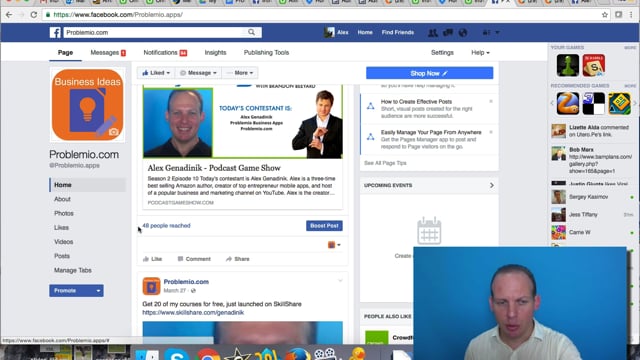640x360 pixels.
Task: Click the Problemio.com post avatar icon
Action: click(x=151, y=286)
